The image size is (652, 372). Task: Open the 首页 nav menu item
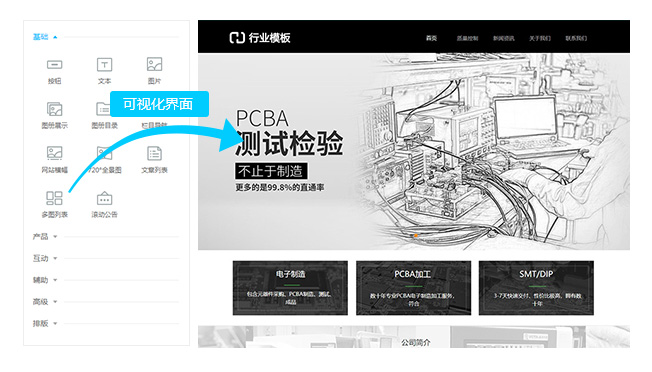432,38
